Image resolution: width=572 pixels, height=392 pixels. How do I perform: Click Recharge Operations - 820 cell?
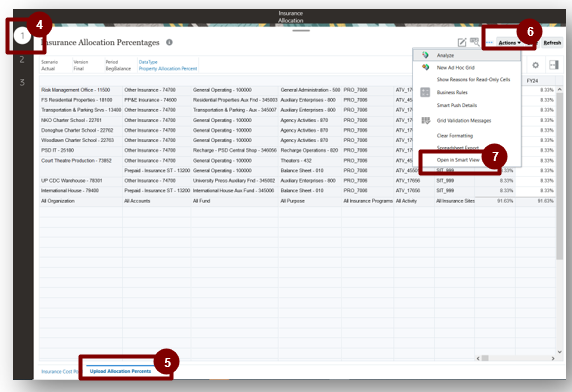pyautogui.click(x=309, y=150)
